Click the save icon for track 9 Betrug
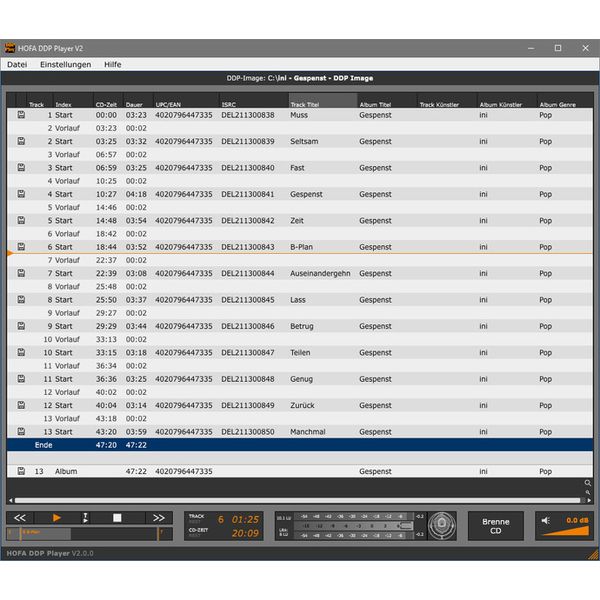This screenshot has height=600, width=600. click(21, 326)
